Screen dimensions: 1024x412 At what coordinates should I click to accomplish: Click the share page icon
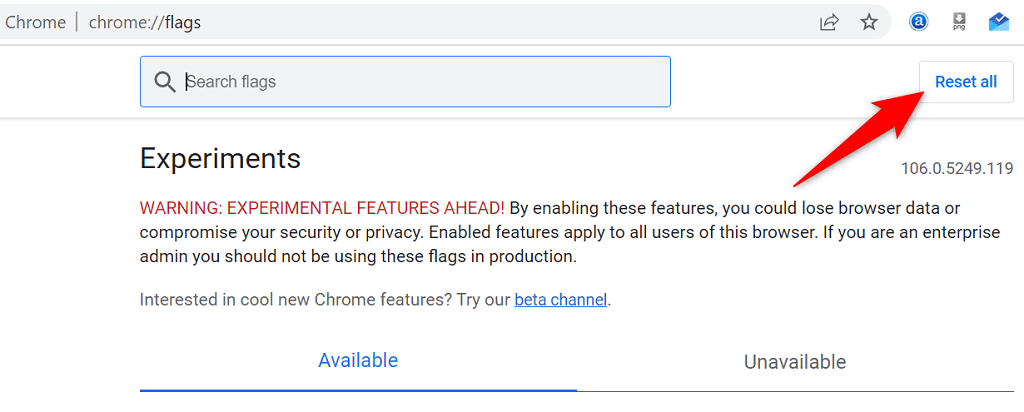click(829, 22)
